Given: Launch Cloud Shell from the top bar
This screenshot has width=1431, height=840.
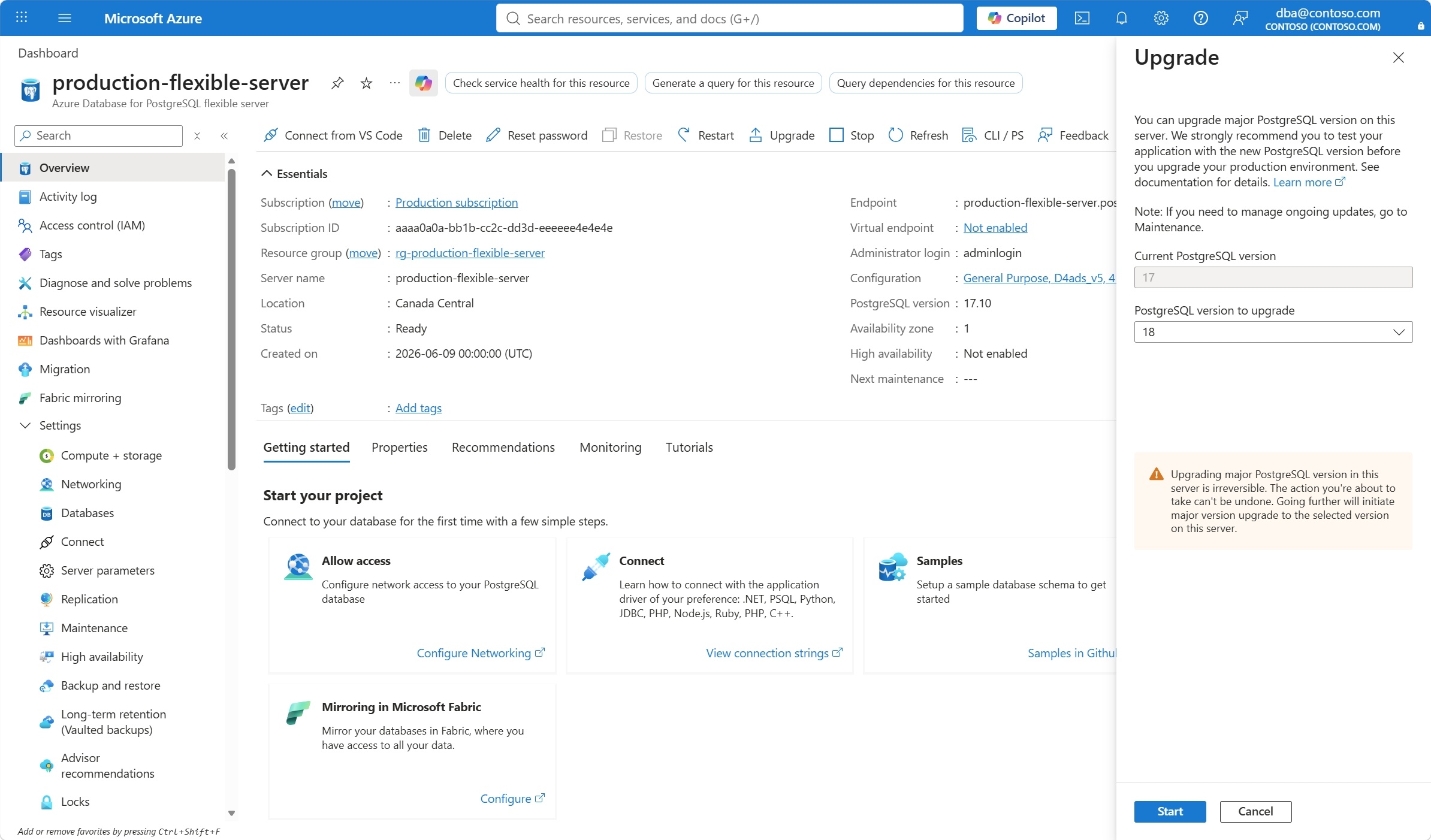Looking at the screenshot, I should coord(1082,18).
